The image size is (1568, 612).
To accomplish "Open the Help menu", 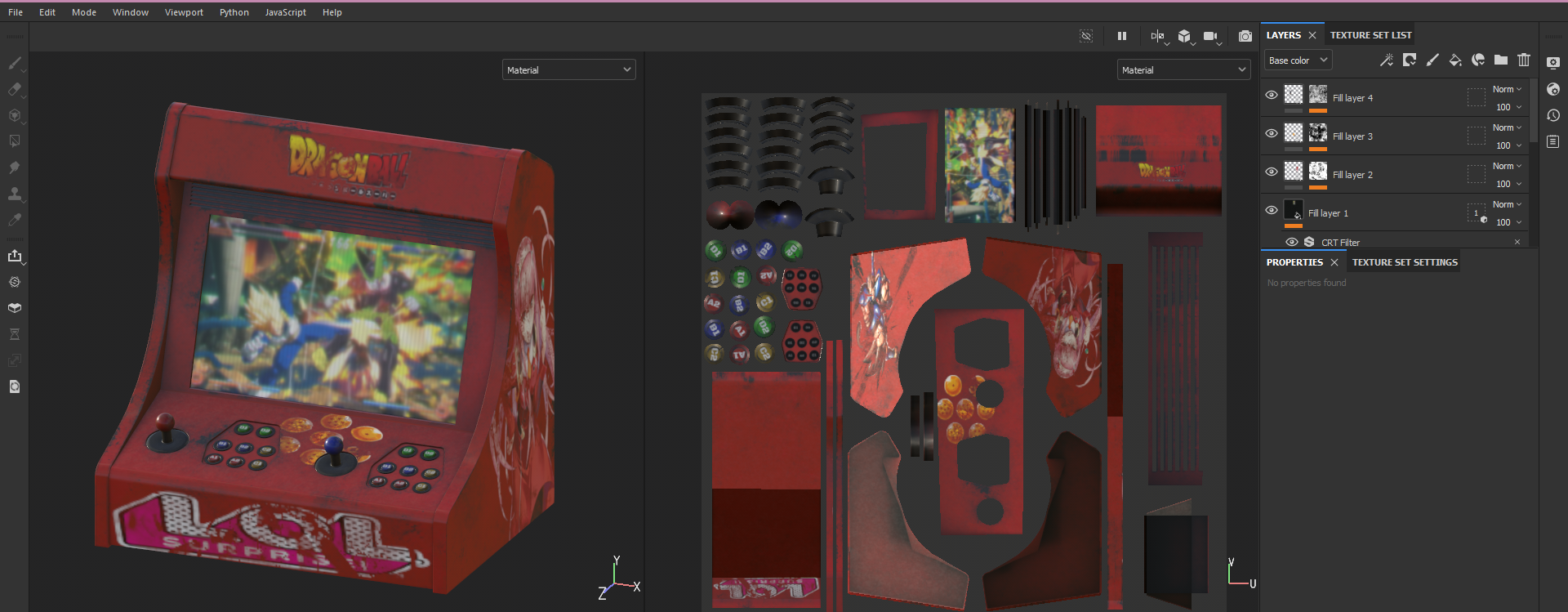I will point(332,12).
